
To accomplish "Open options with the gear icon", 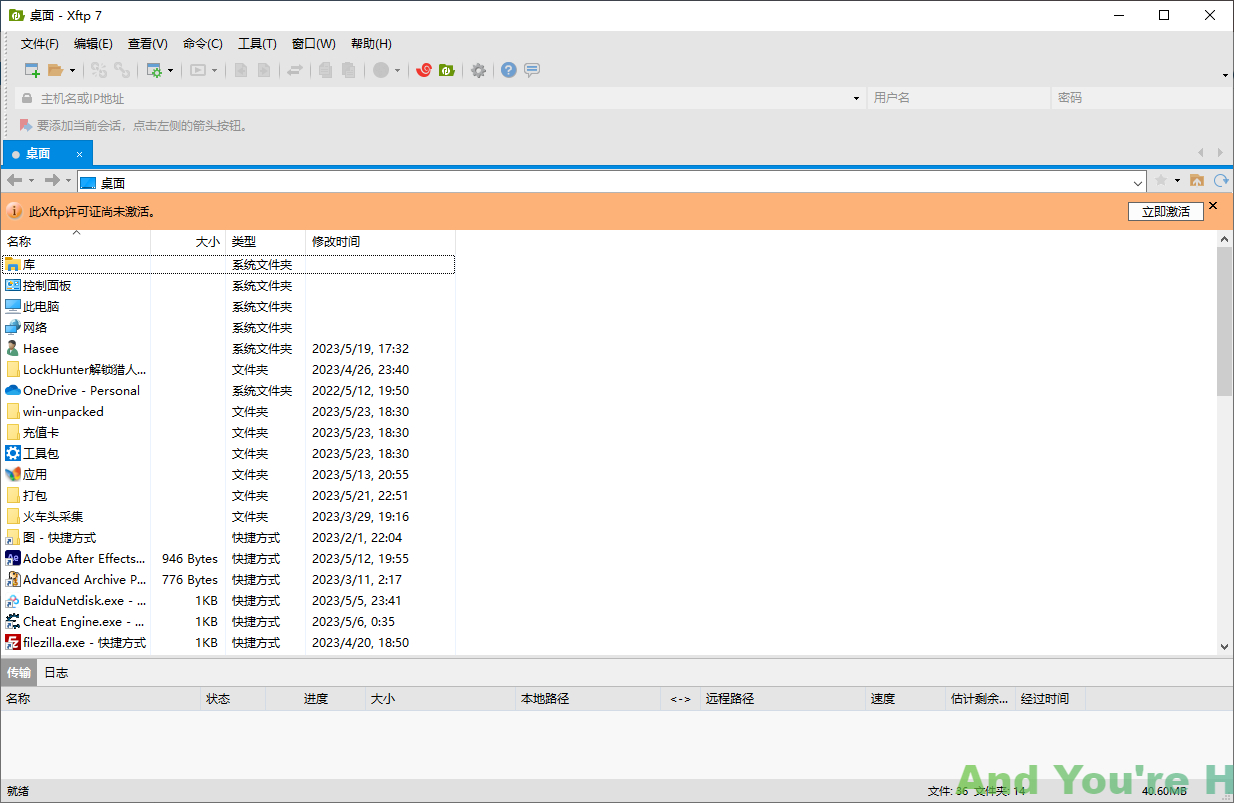I will [x=479, y=70].
